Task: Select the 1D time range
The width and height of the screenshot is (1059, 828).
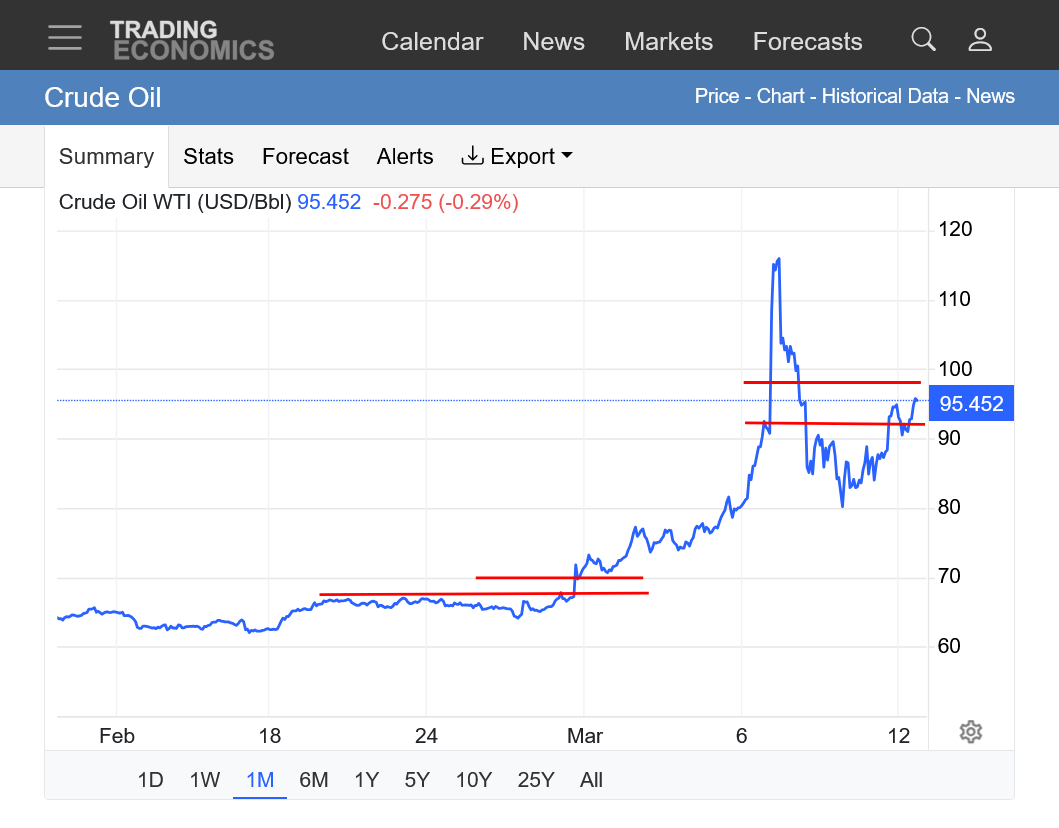Action: coord(150,780)
